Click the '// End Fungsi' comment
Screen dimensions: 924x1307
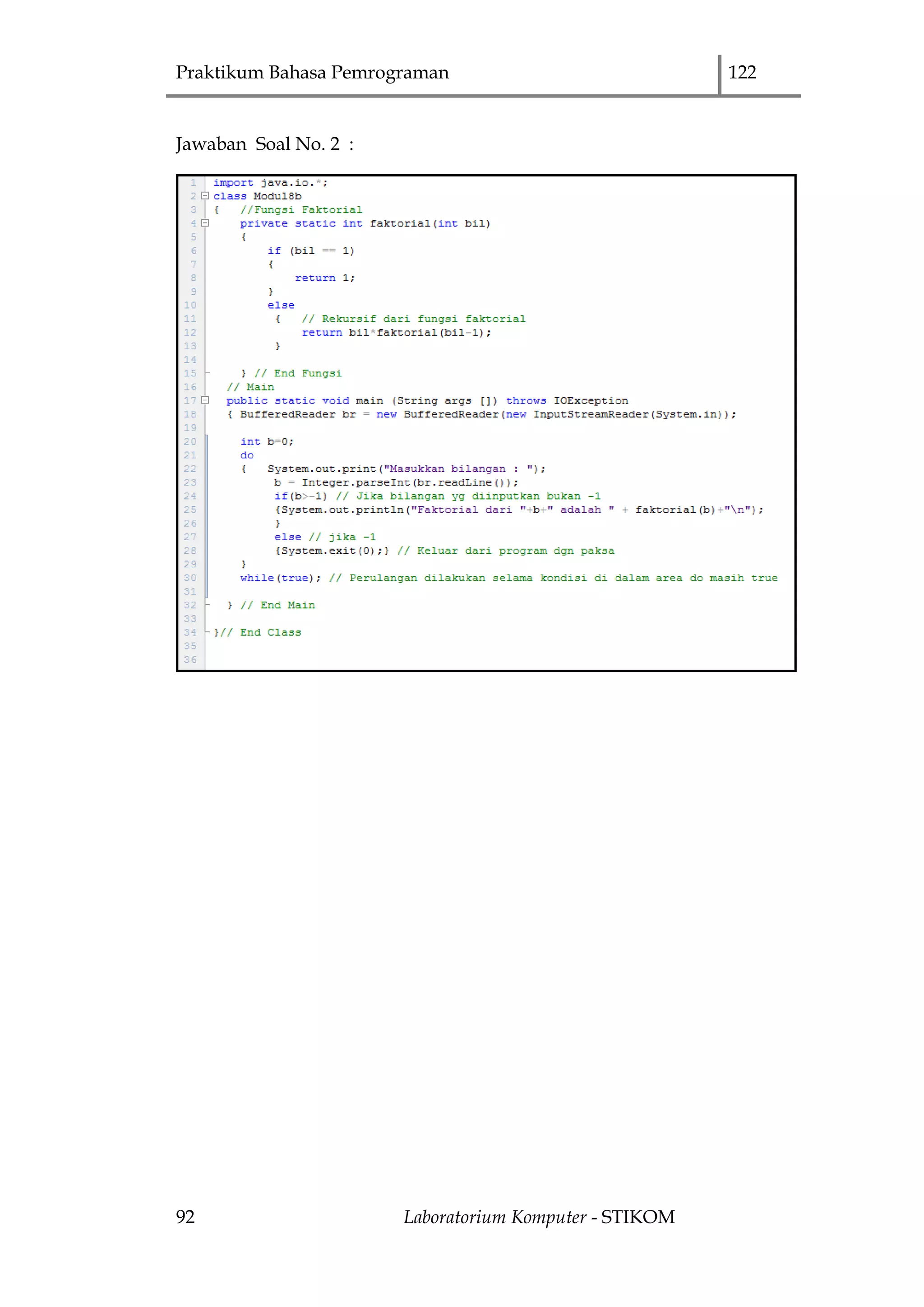(x=298, y=373)
